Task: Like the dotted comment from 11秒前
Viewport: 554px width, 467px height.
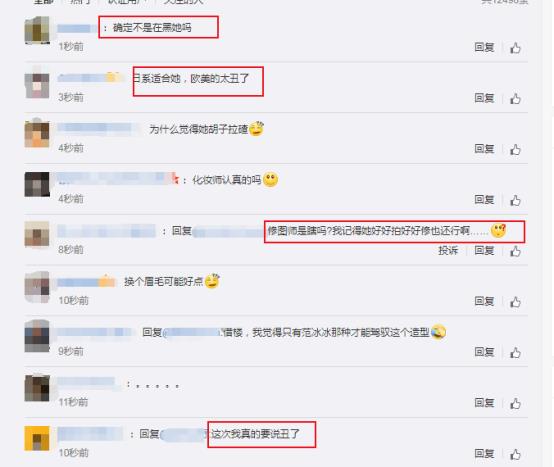Action: click(515, 403)
